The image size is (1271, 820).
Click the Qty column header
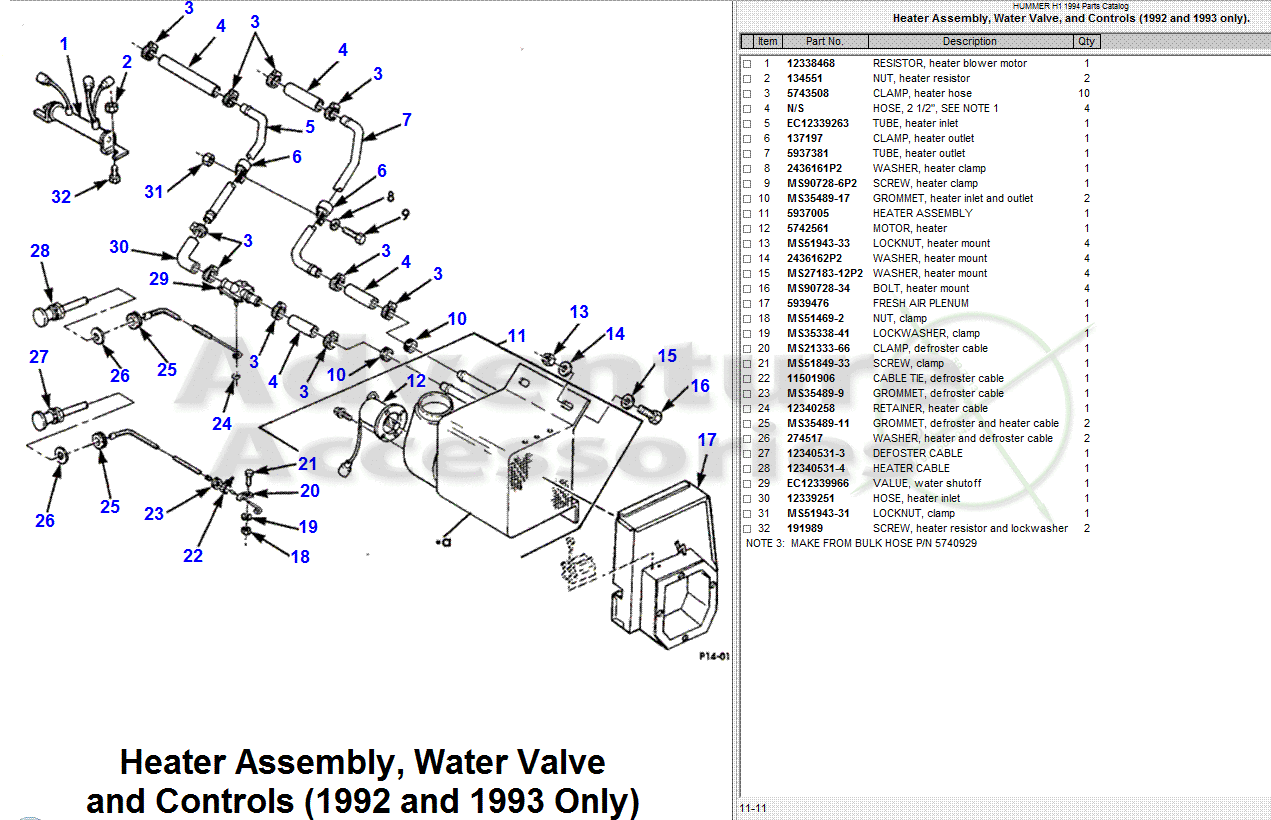(x=1086, y=41)
